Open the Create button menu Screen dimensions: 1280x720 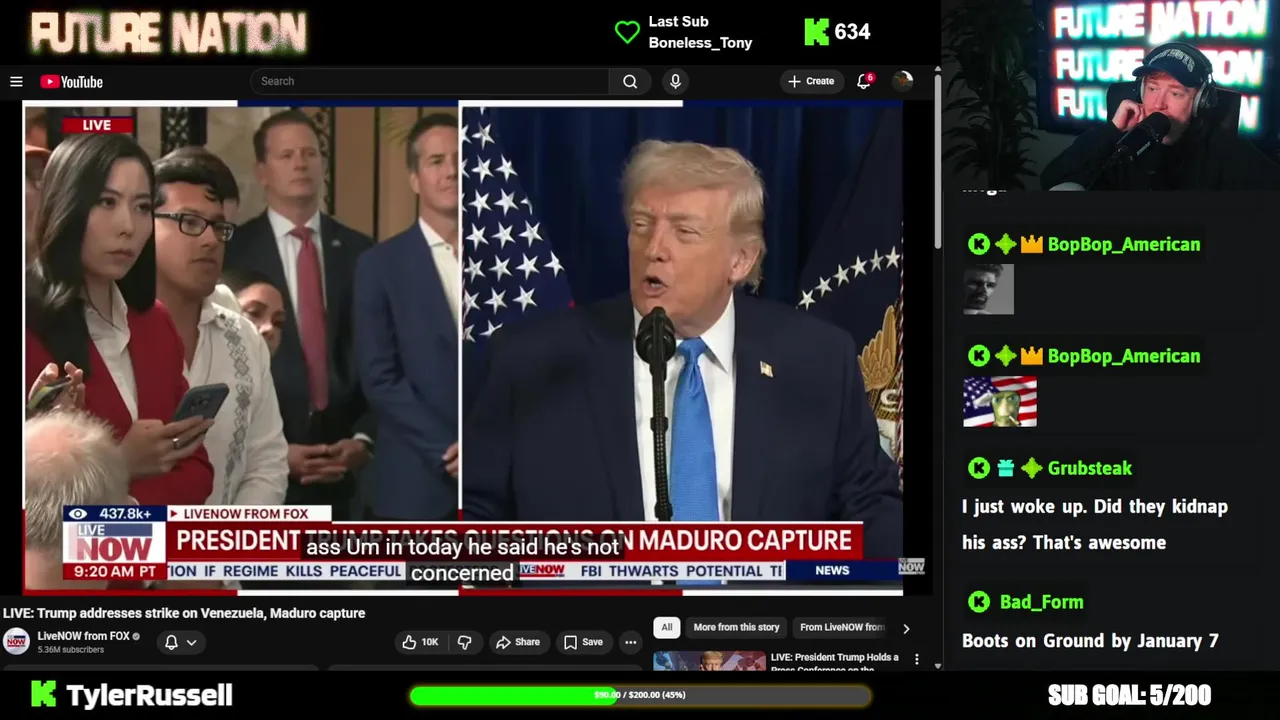pos(810,81)
